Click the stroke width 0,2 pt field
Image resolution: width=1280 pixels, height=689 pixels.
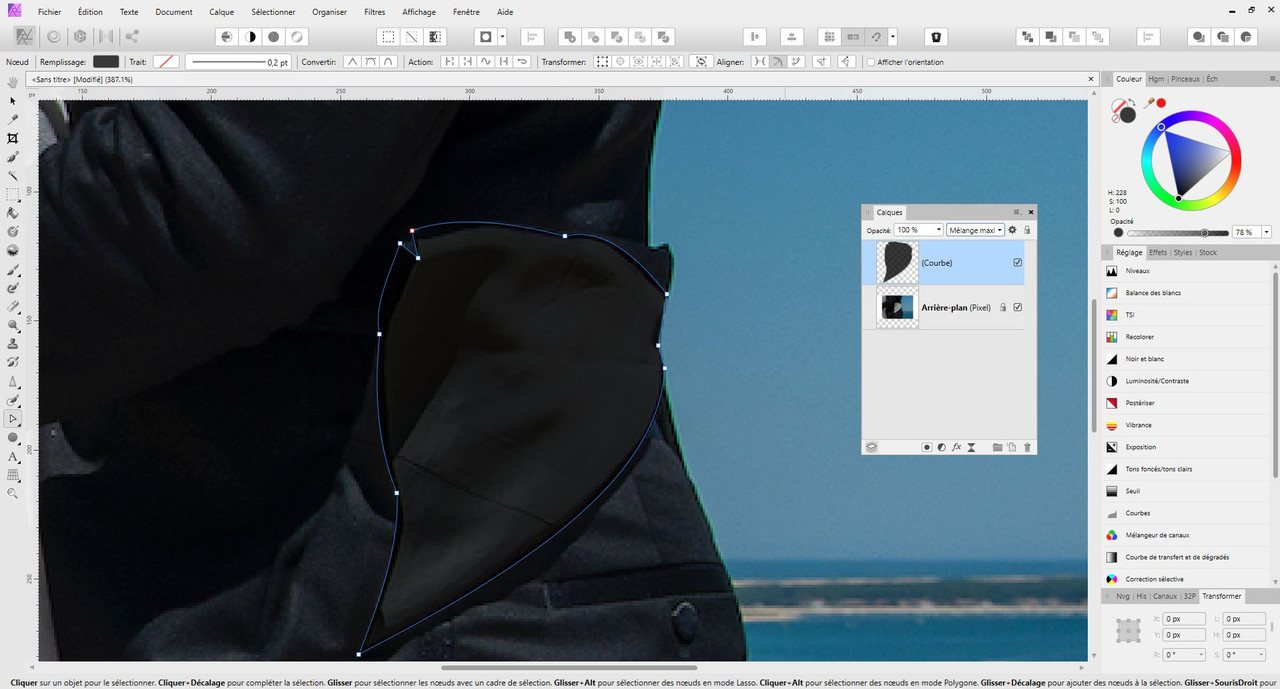click(238, 62)
